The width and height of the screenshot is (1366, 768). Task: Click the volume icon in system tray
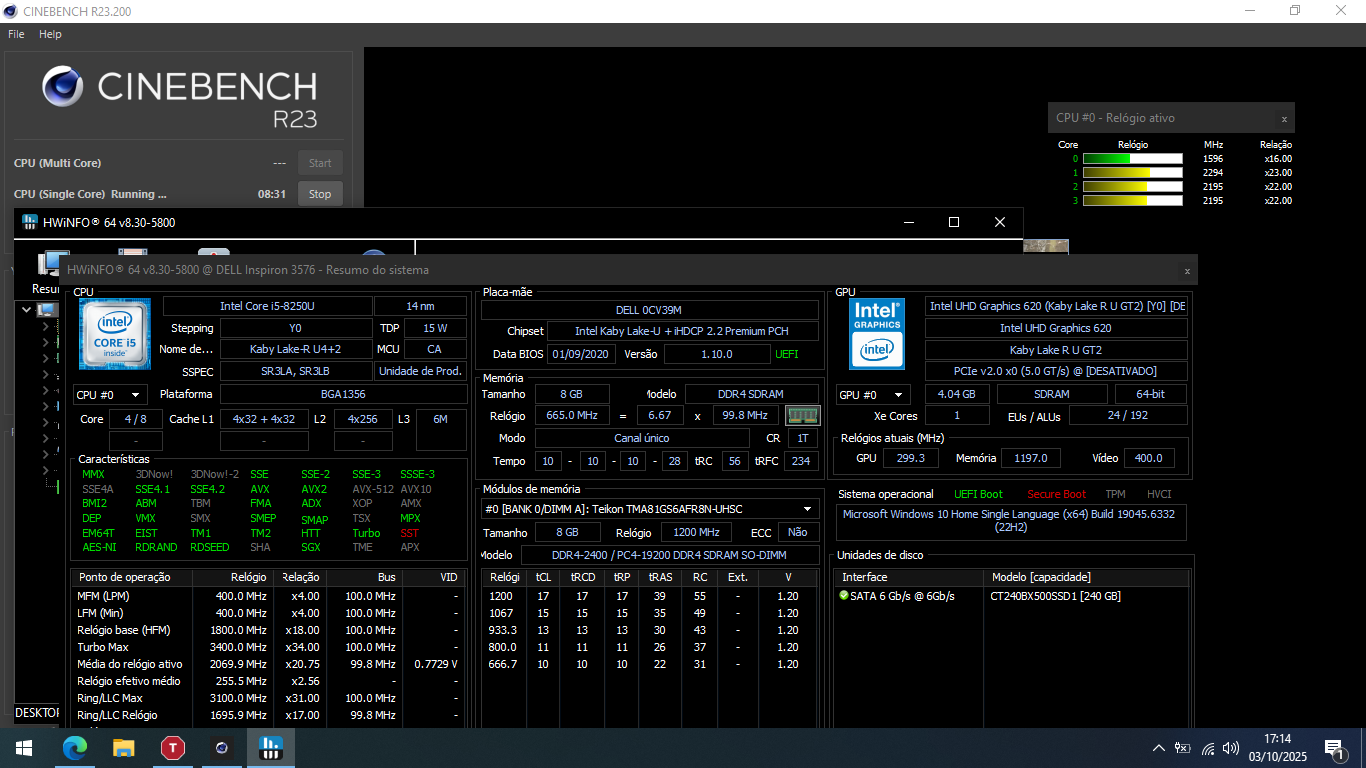1231,748
